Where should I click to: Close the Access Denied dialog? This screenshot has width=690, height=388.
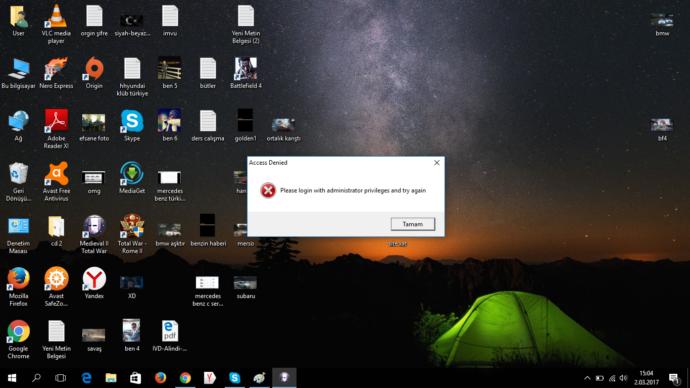click(437, 163)
